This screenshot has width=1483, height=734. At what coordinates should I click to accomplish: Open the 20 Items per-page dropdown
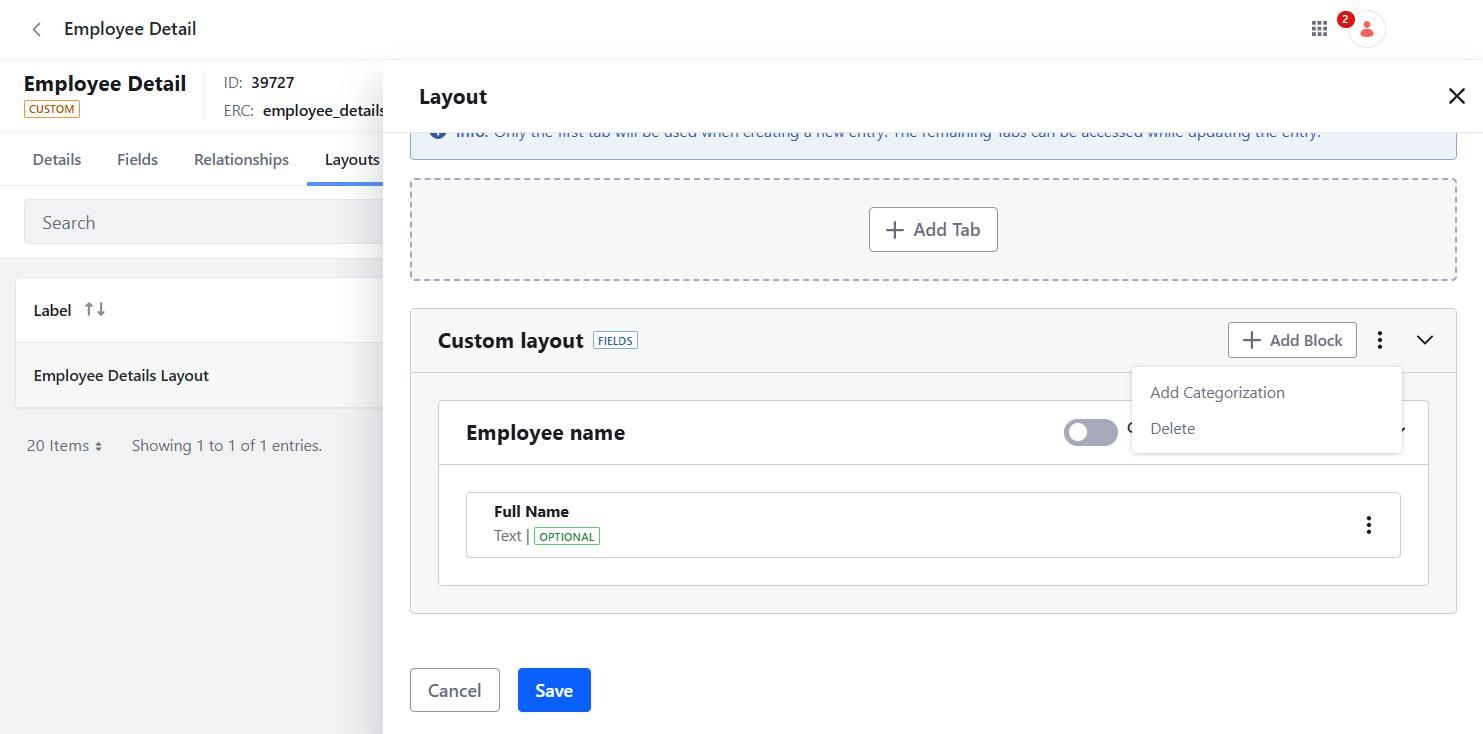(x=64, y=446)
